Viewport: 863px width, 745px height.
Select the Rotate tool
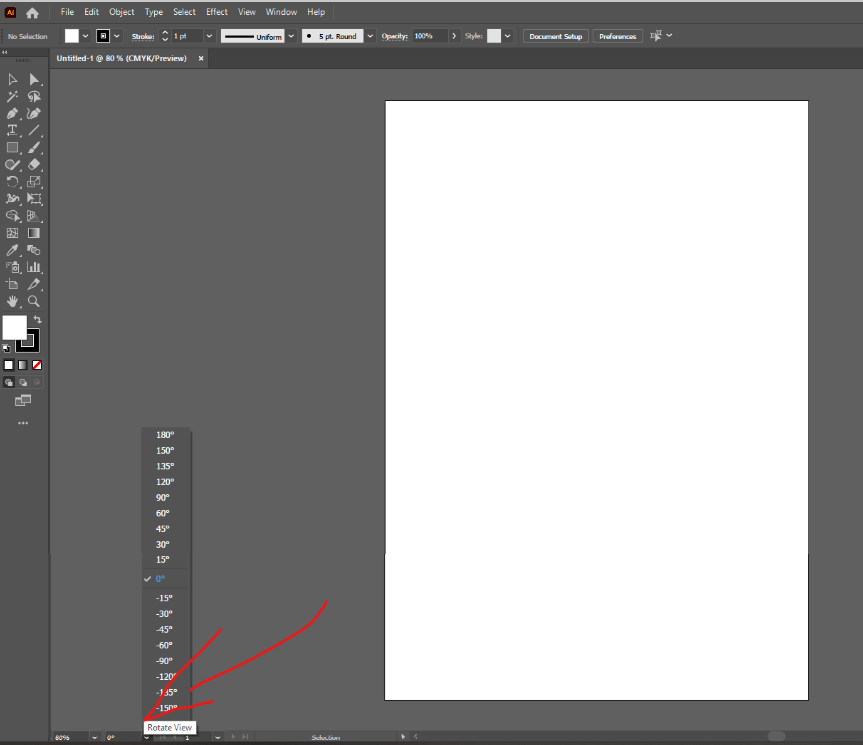[x=12, y=182]
